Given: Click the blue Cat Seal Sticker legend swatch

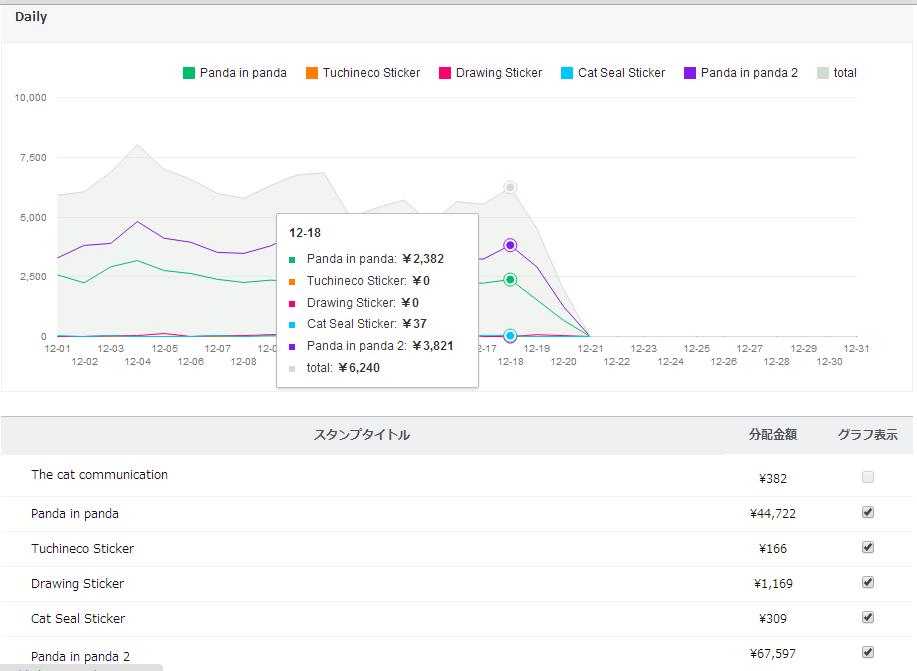Looking at the screenshot, I should [x=567, y=73].
